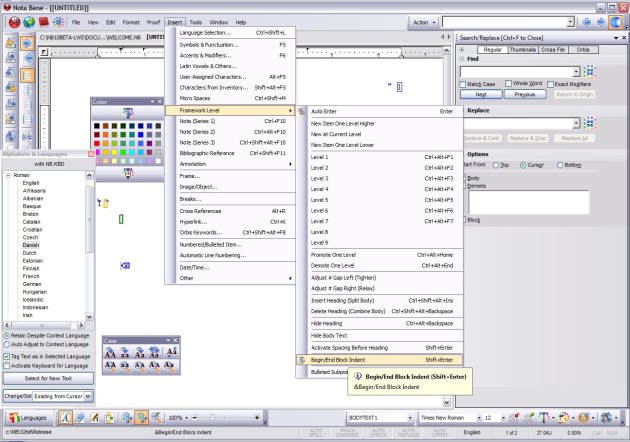Open the 100% zoom dropdown
The width and height of the screenshot is (630, 442).
coord(186,418)
